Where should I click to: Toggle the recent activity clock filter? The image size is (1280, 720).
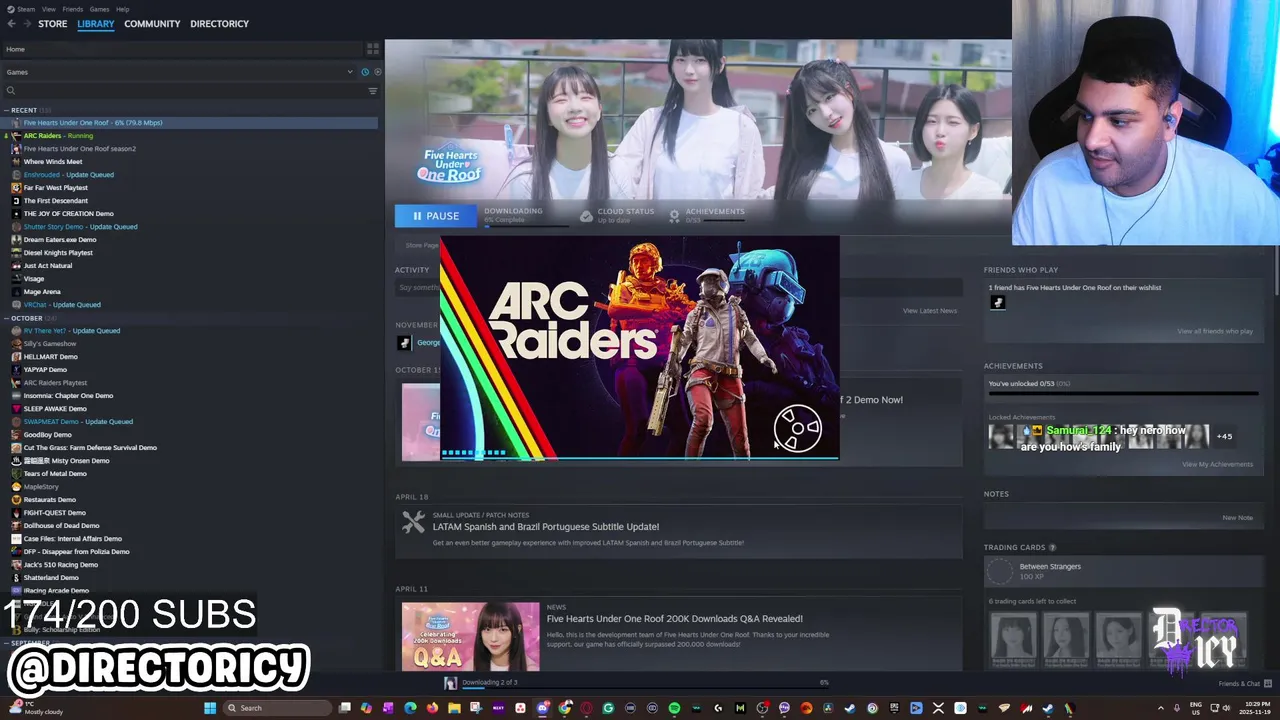click(x=365, y=72)
